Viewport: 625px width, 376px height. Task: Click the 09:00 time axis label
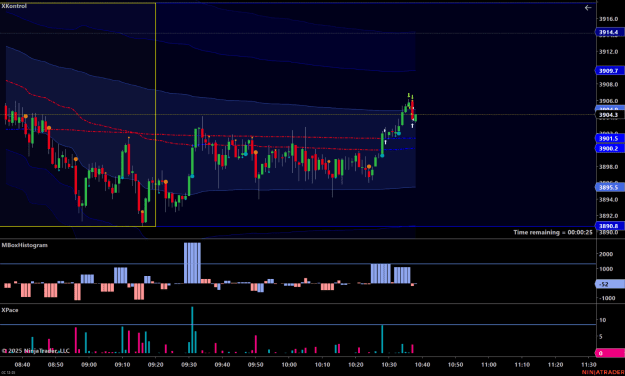(89, 364)
